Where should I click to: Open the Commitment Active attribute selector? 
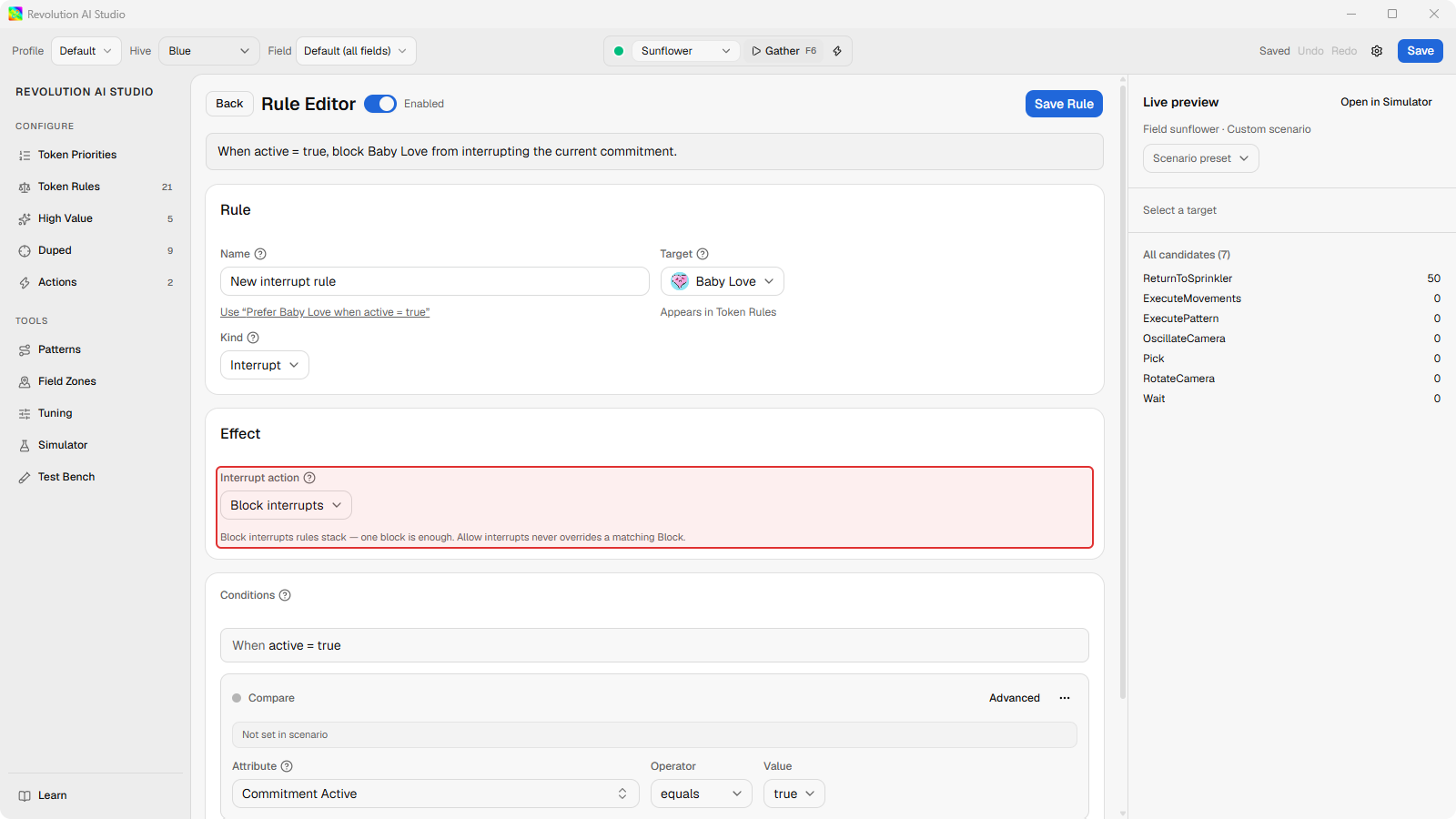(436, 794)
